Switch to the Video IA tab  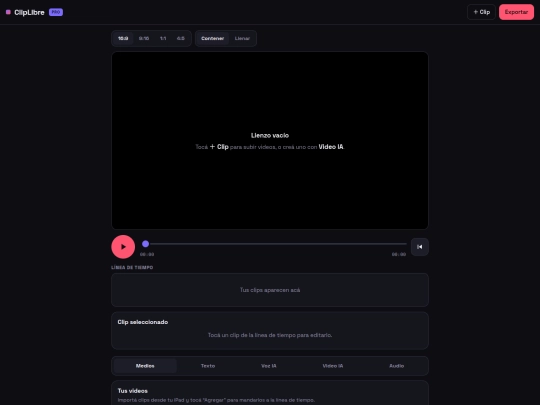[333, 366]
